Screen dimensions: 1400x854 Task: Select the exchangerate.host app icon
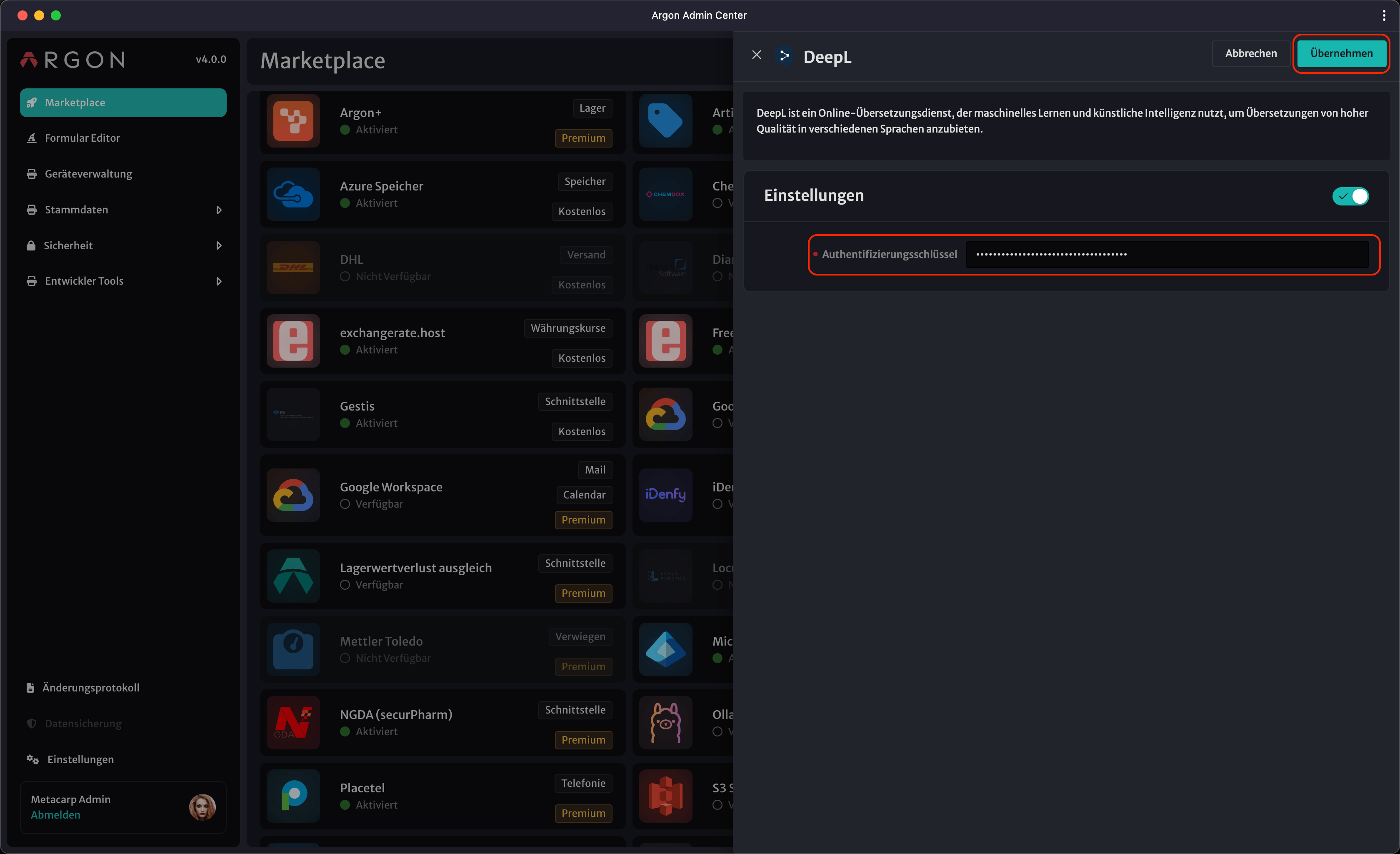(293, 341)
